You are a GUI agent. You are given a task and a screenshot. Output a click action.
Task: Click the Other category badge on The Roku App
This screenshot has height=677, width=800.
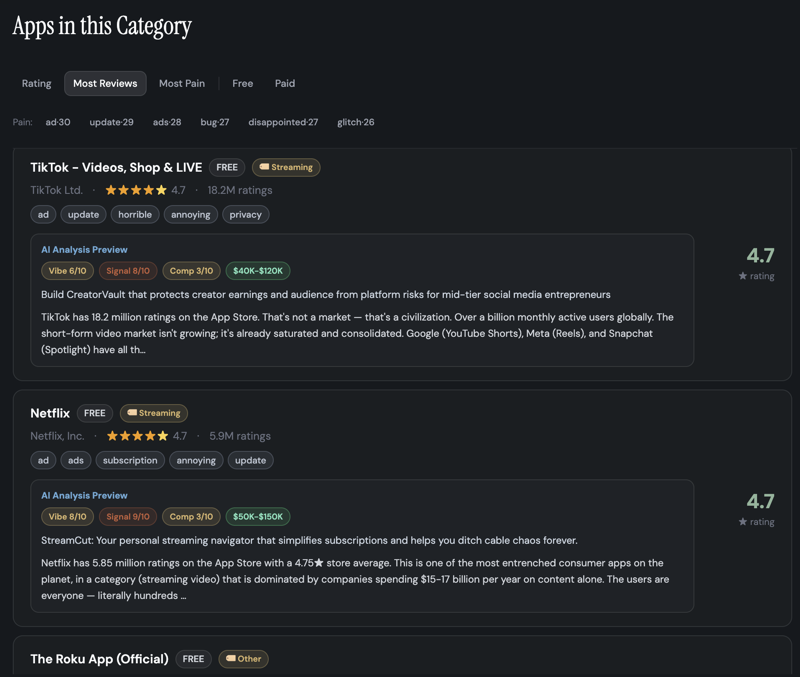point(243,659)
